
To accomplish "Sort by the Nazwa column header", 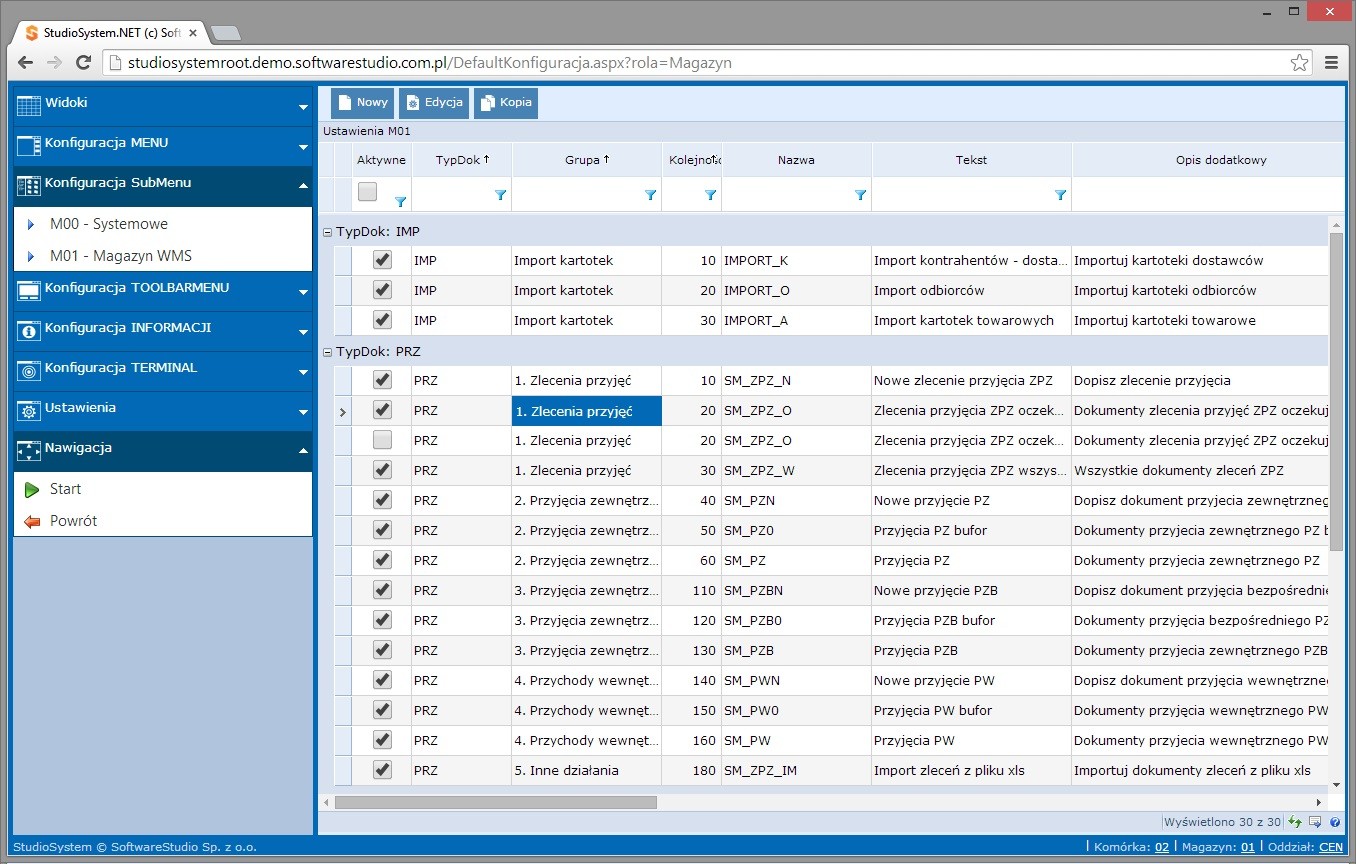I will pos(796,160).
